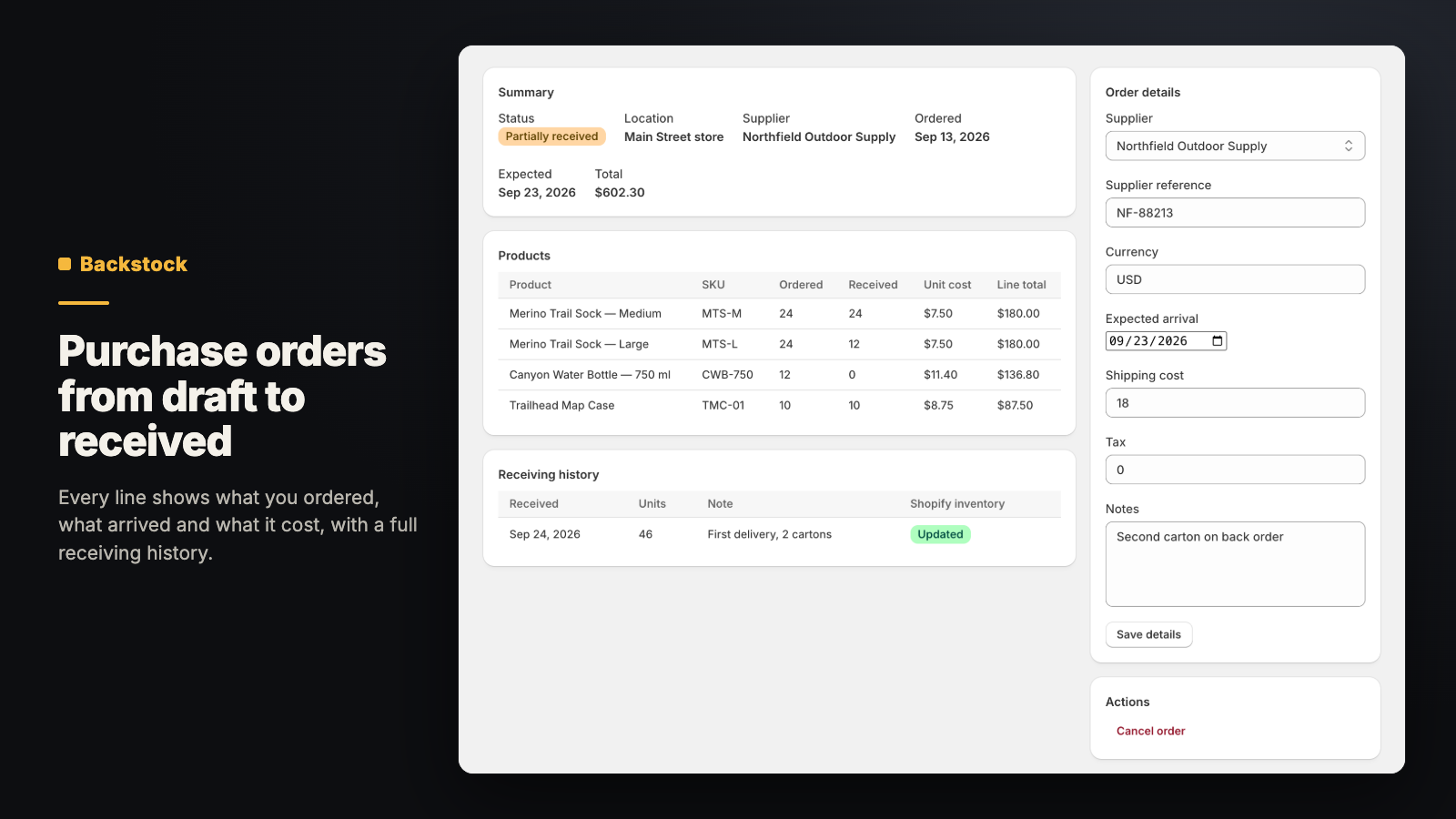1456x819 pixels.
Task: Click the Notes text area
Action: click(x=1235, y=564)
